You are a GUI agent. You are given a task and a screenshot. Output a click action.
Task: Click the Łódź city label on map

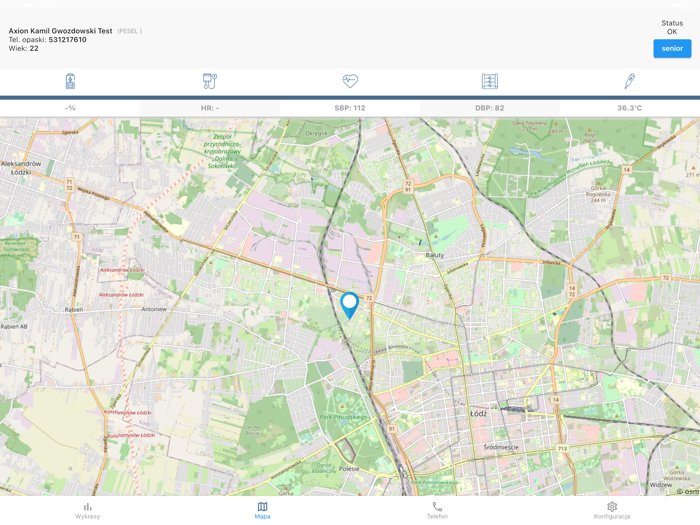tap(478, 413)
